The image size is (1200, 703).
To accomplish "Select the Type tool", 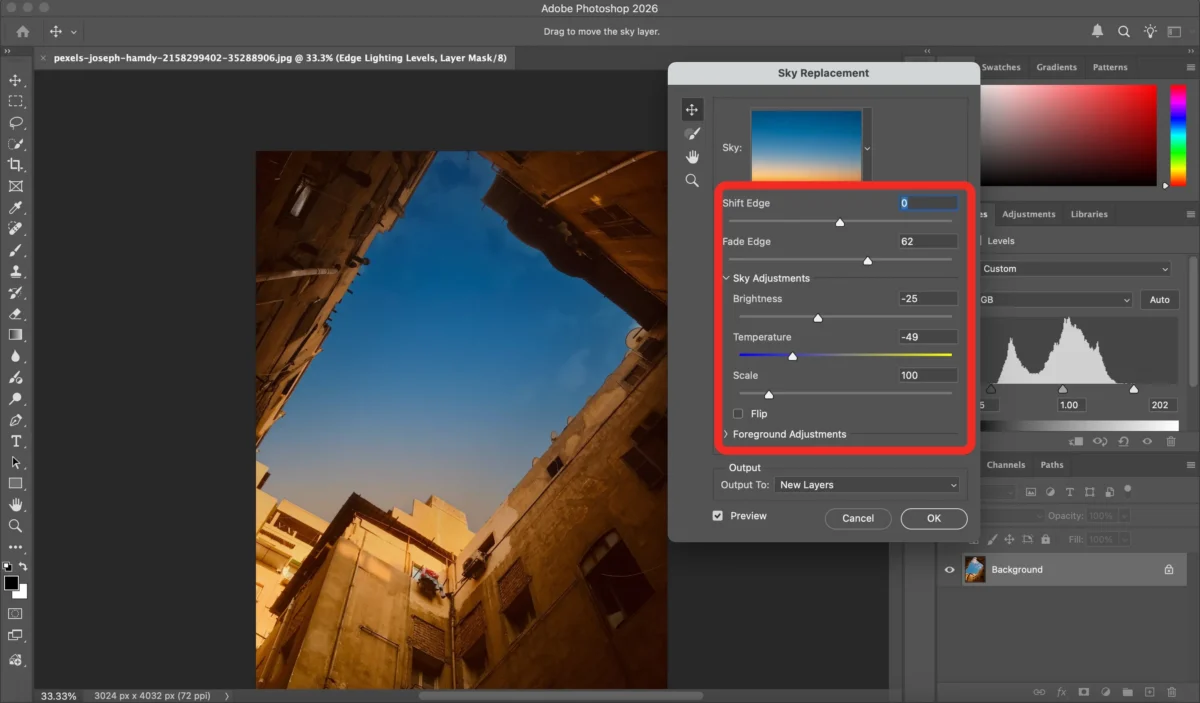I will coord(16,441).
